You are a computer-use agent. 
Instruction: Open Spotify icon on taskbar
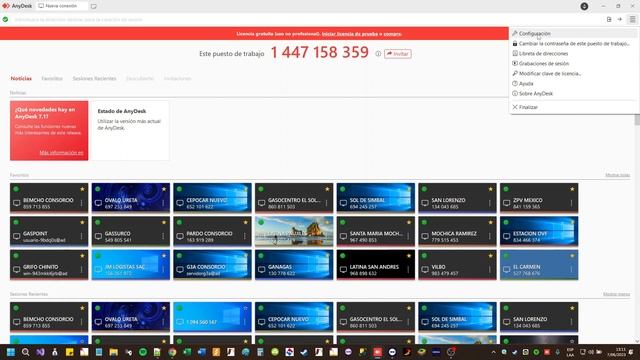point(143,352)
